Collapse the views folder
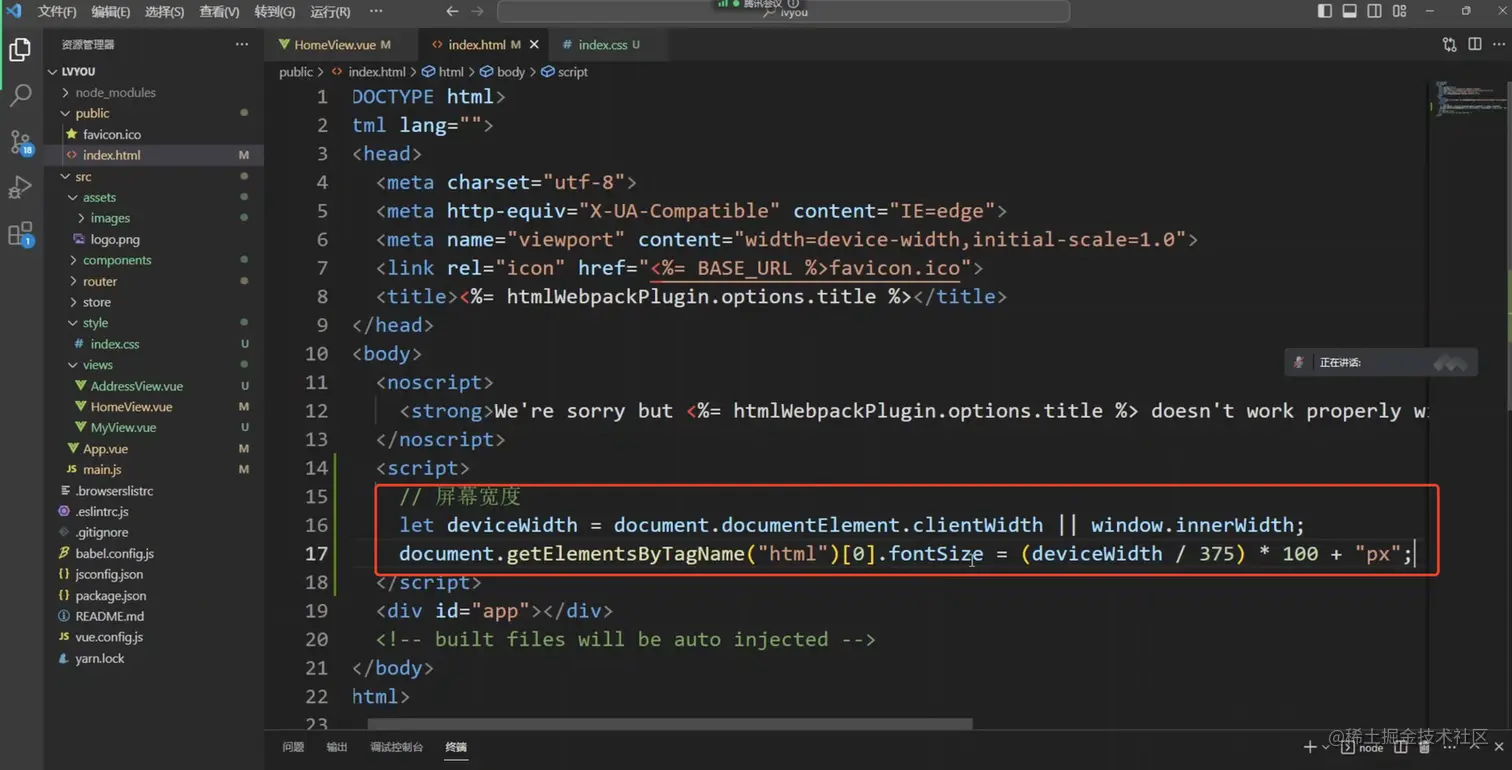 click(154, 365)
